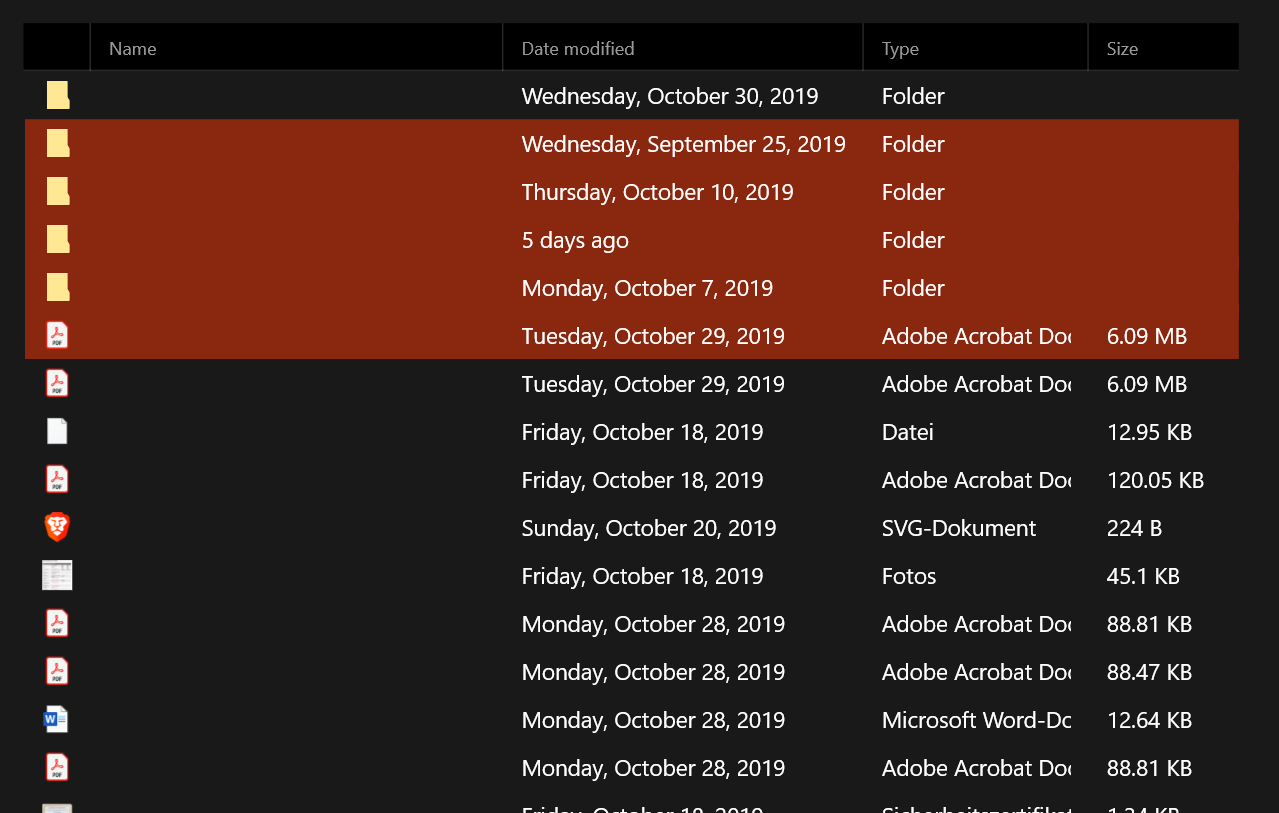Screen dimensions: 1279x813
Task: Click the SVG-Dokument type cell
Action: tap(959, 528)
